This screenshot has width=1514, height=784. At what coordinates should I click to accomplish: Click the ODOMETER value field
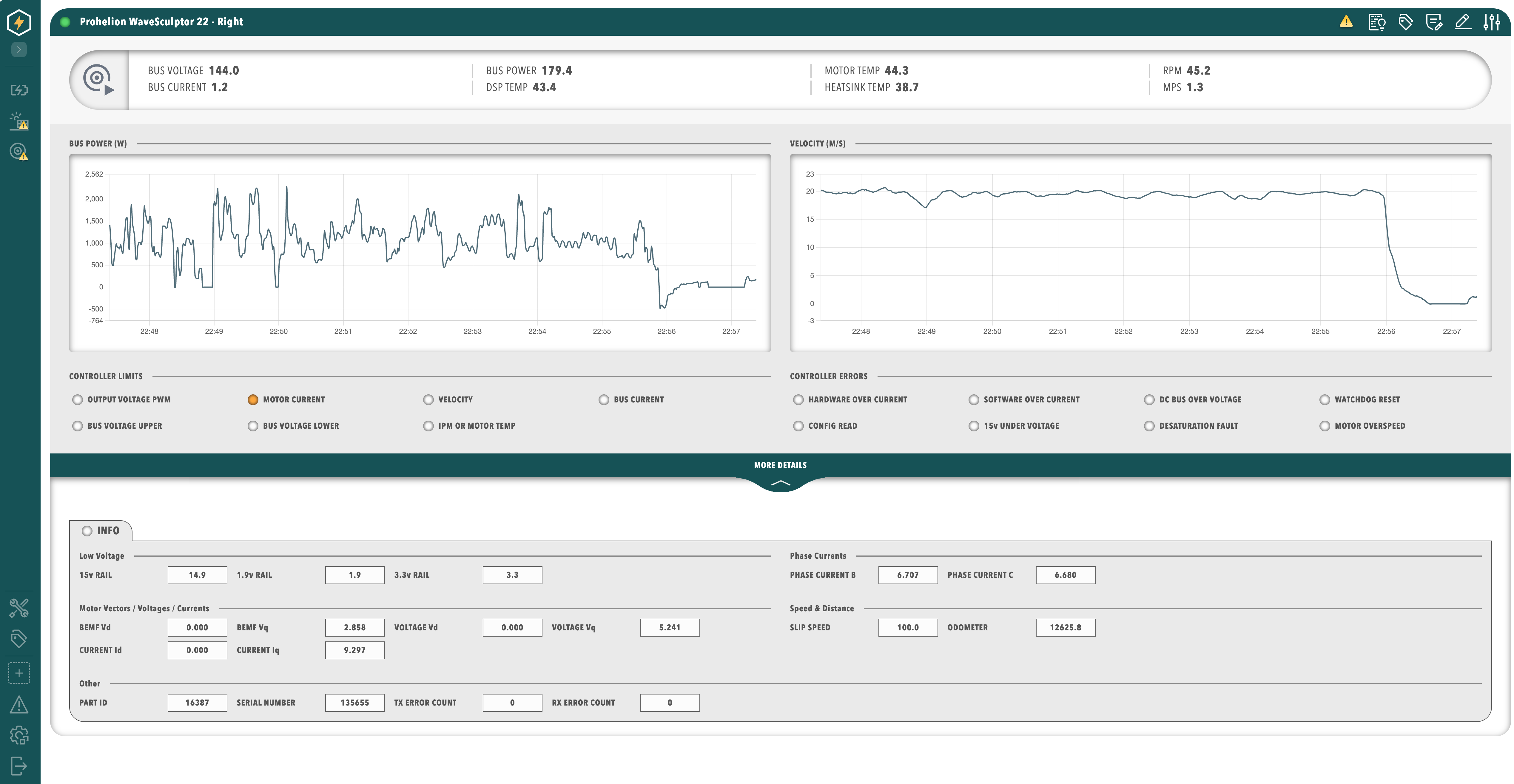pos(1065,627)
